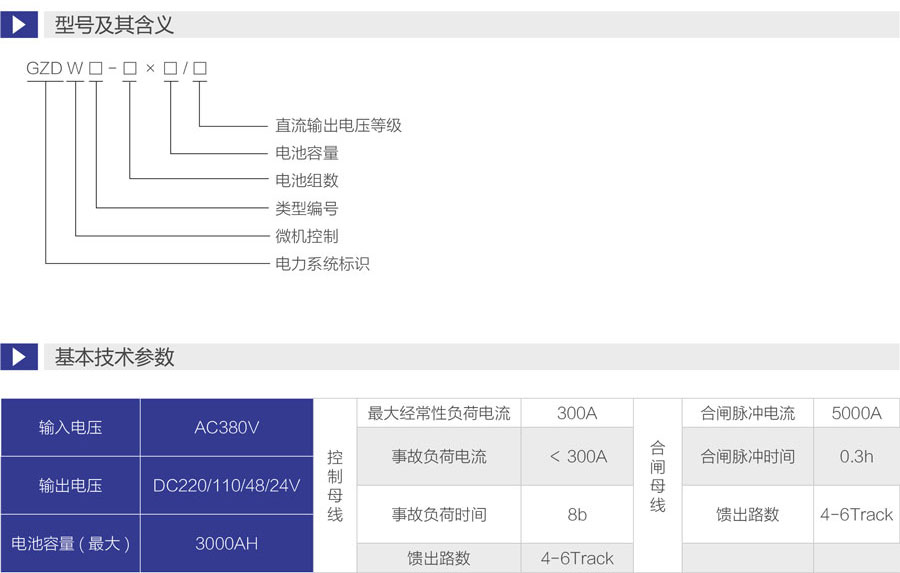Click the 类型编号 label

click(307, 209)
